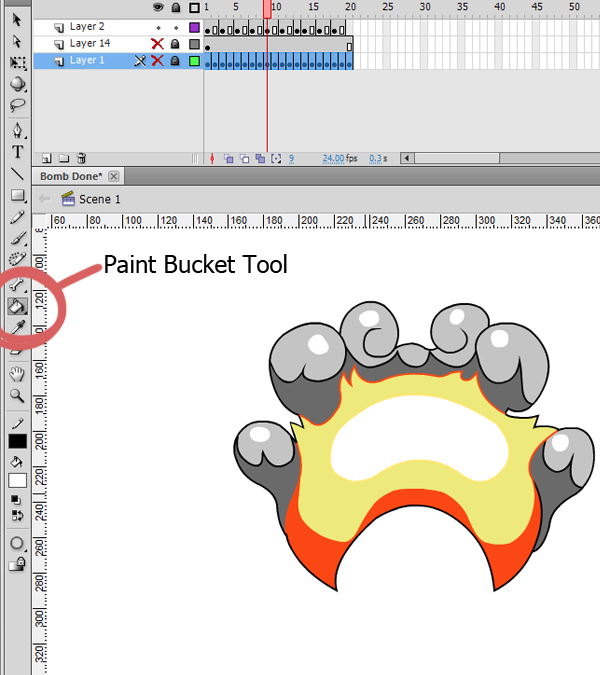Click first keyframe of Layer 14

click(207, 46)
